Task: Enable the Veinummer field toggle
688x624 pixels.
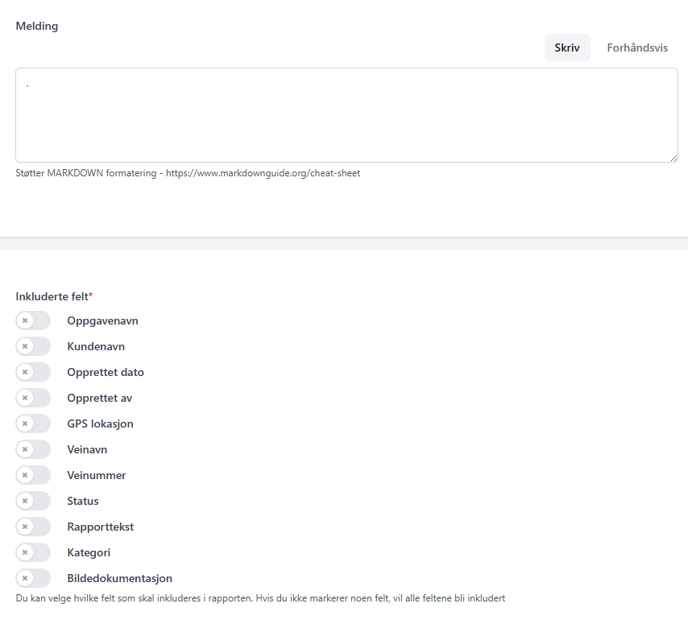Action: pyautogui.click(x=33, y=475)
